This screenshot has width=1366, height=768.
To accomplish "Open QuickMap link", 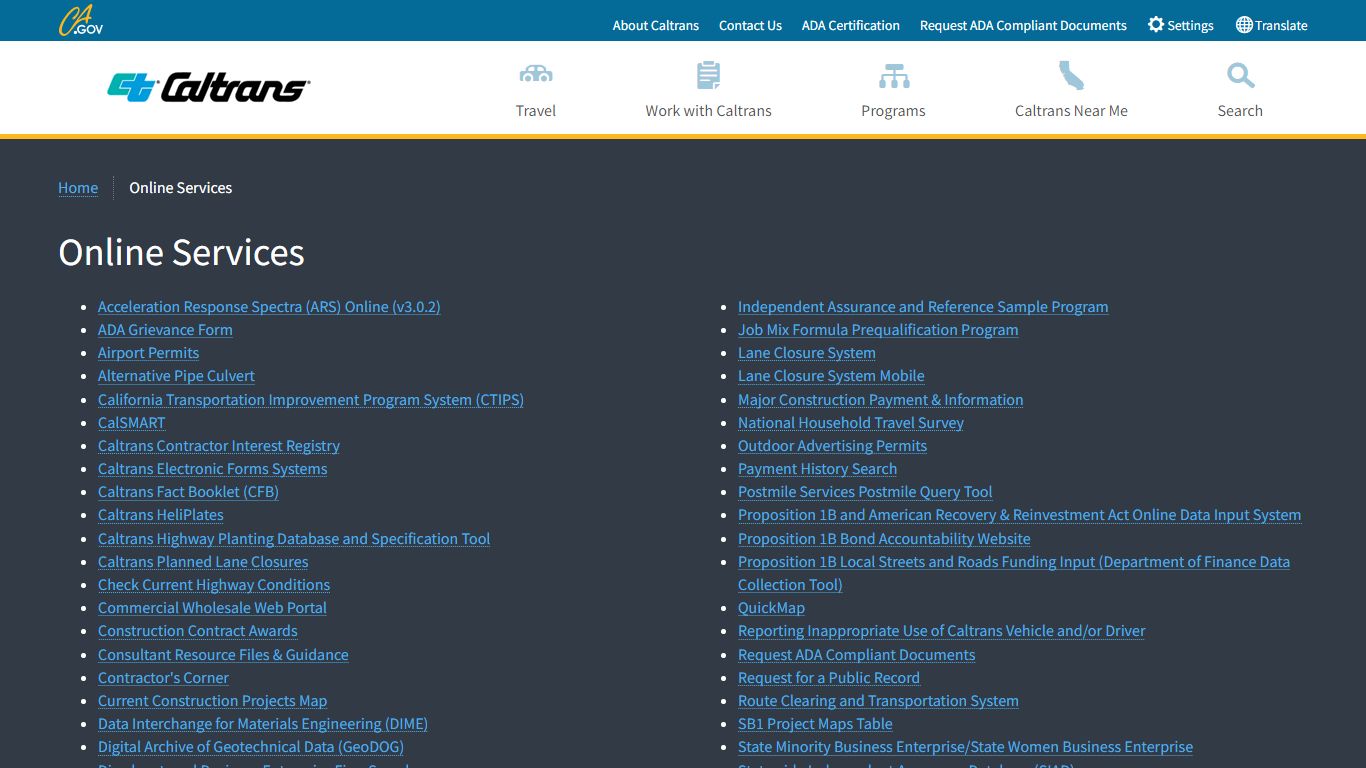I will 771,608.
